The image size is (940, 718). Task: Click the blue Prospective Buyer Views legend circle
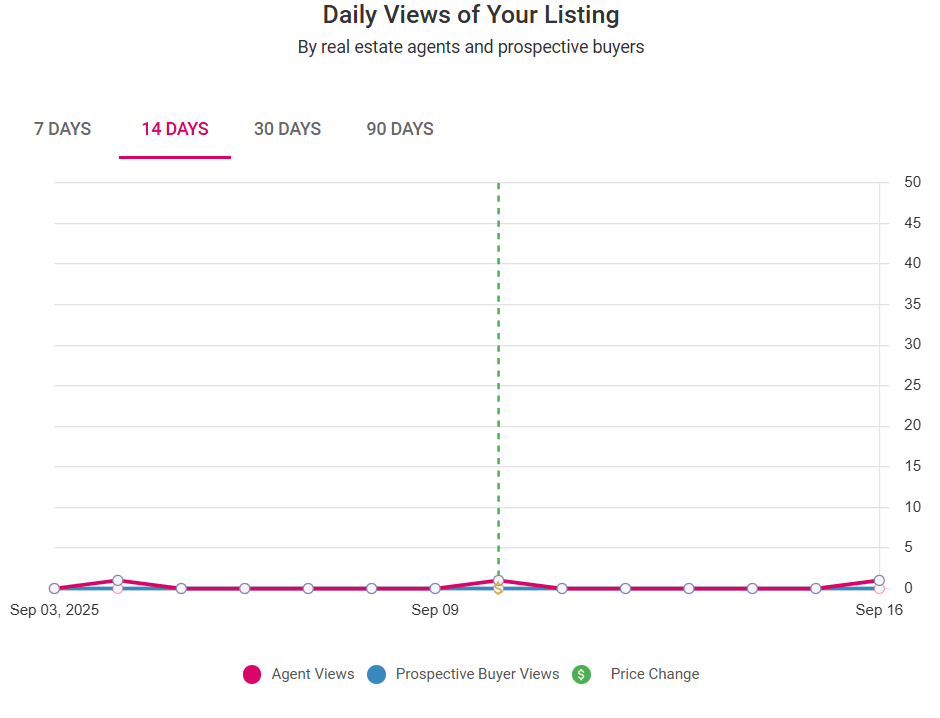(x=377, y=675)
